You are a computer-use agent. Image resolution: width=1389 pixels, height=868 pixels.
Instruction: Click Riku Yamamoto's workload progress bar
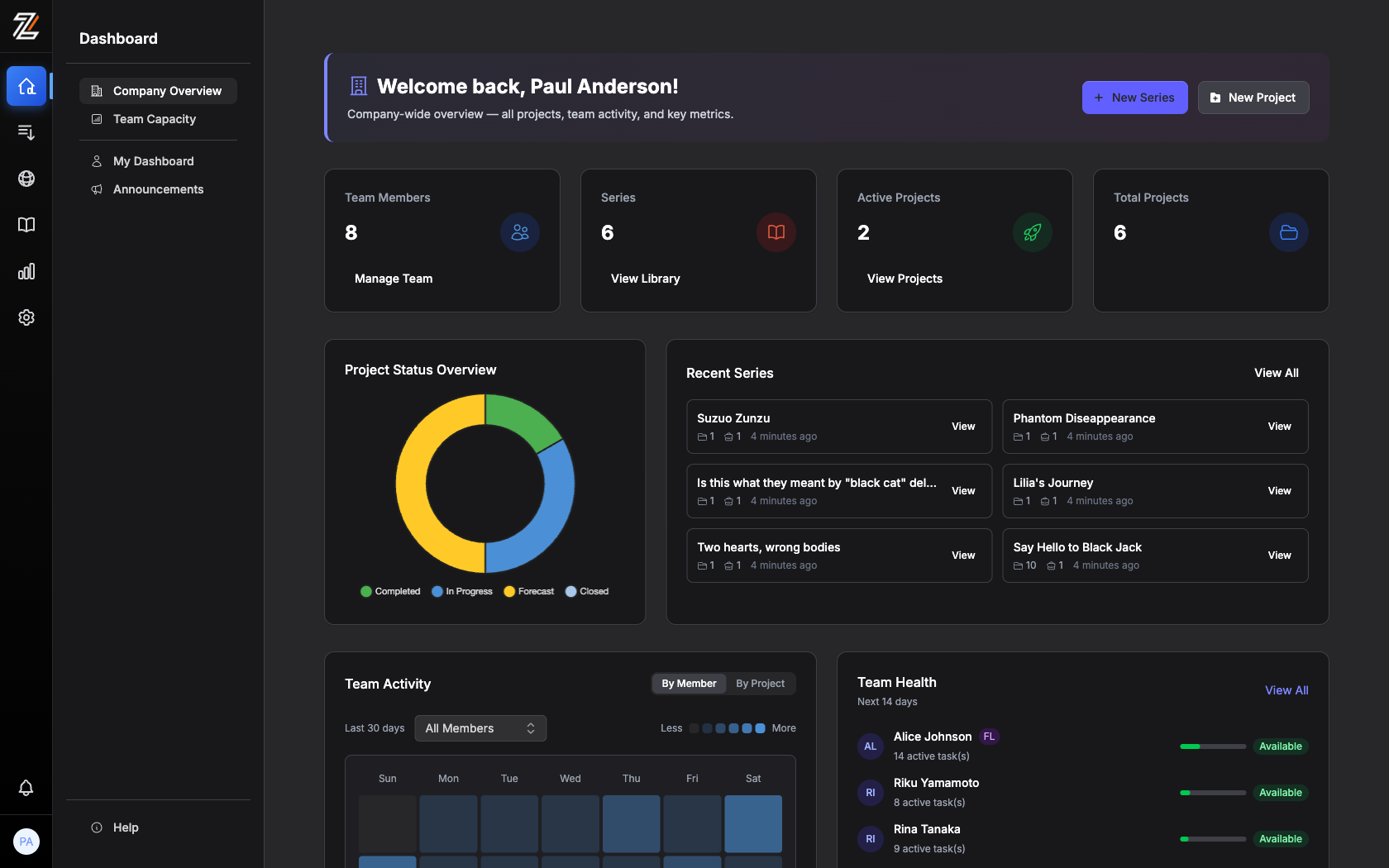tap(1213, 793)
